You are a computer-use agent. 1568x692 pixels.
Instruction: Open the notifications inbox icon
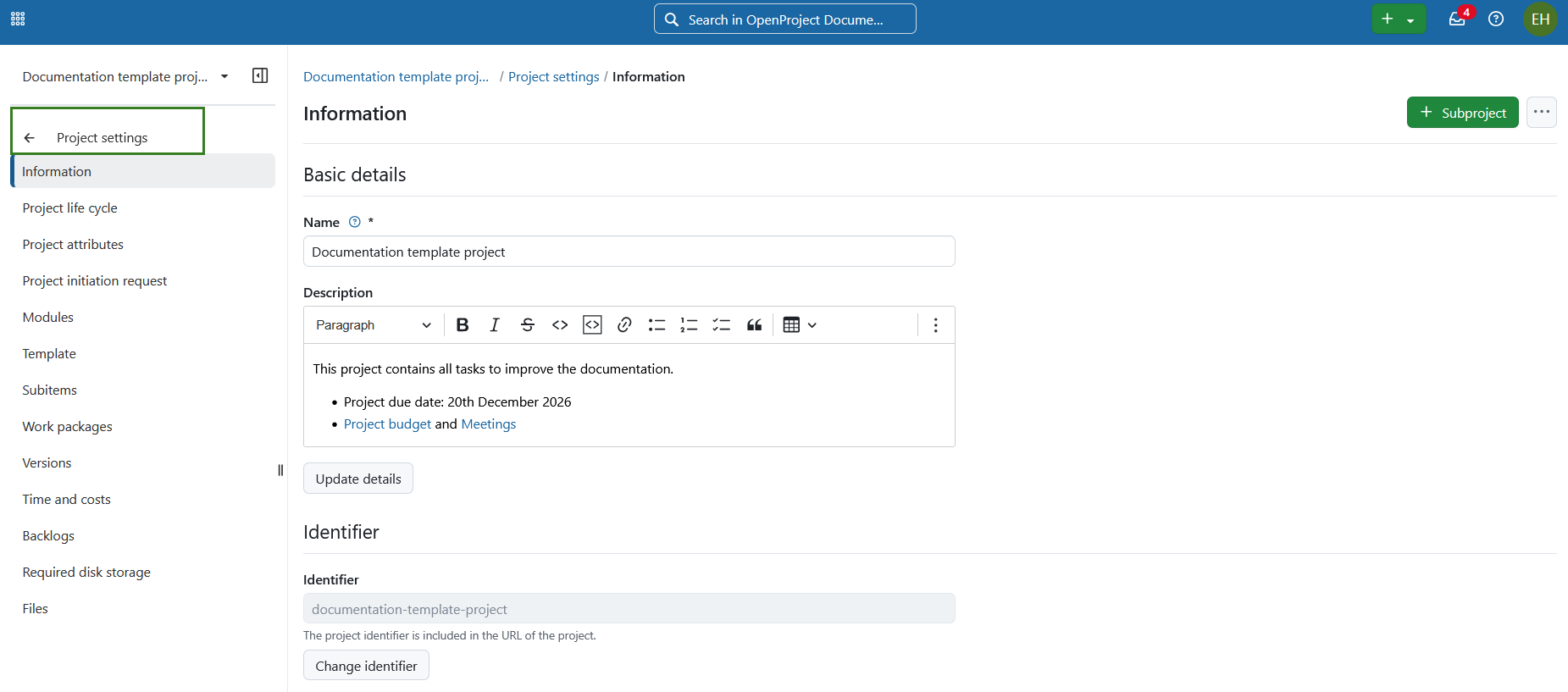click(x=1457, y=19)
